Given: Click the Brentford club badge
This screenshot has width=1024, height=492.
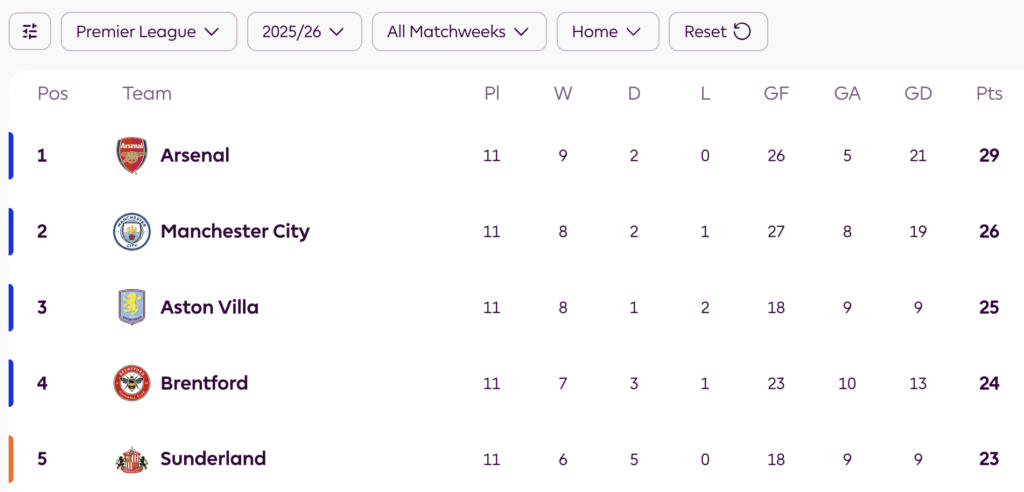Looking at the screenshot, I should [132, 383].
